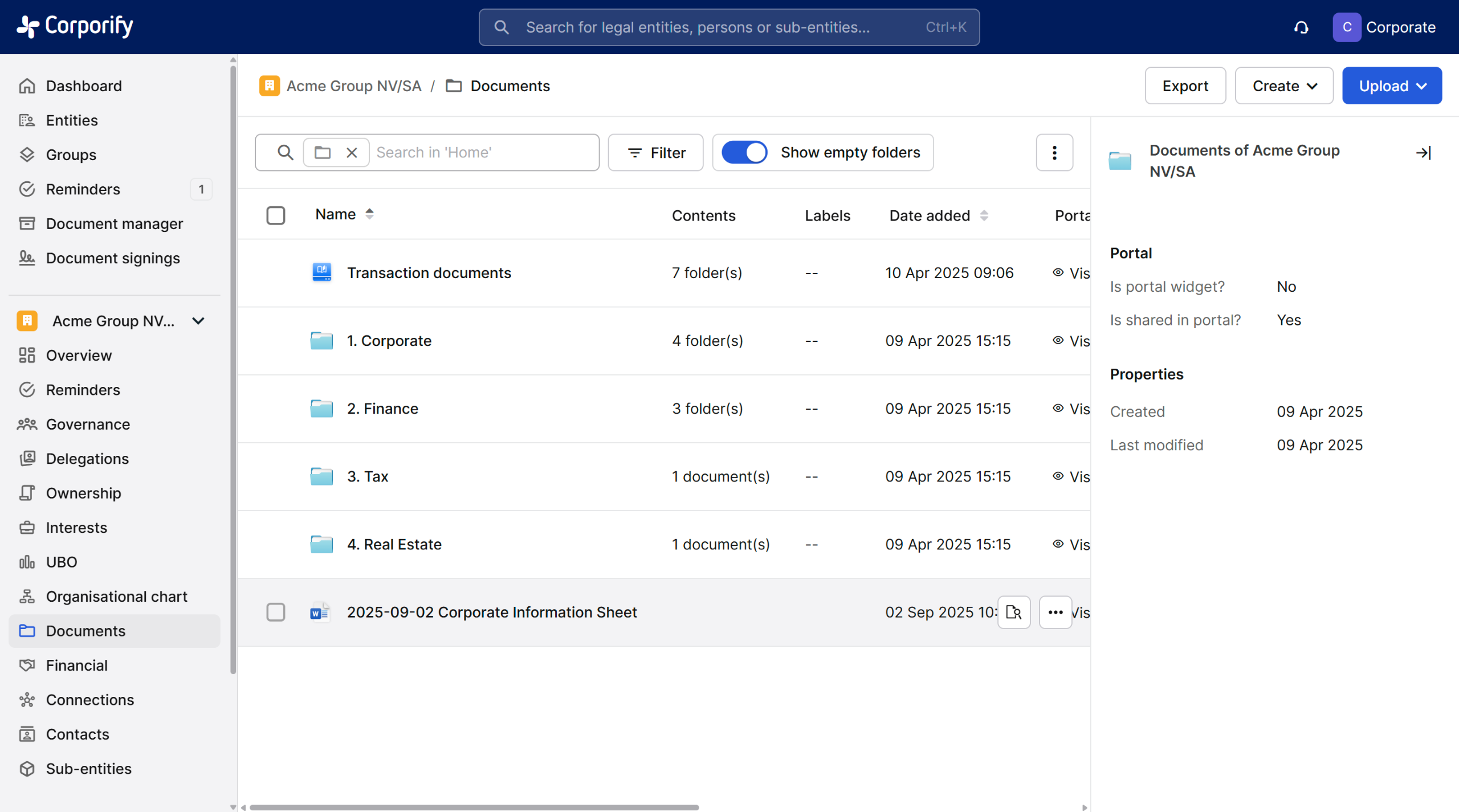Open ellipsis menu for Corporate Information Sheet
This screenshot has height=812, width=1459.
click(x=1055, y=612)
